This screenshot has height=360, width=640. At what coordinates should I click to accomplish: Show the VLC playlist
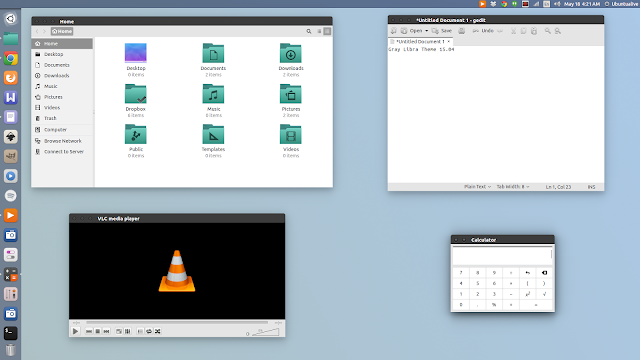tap(140, 331)
